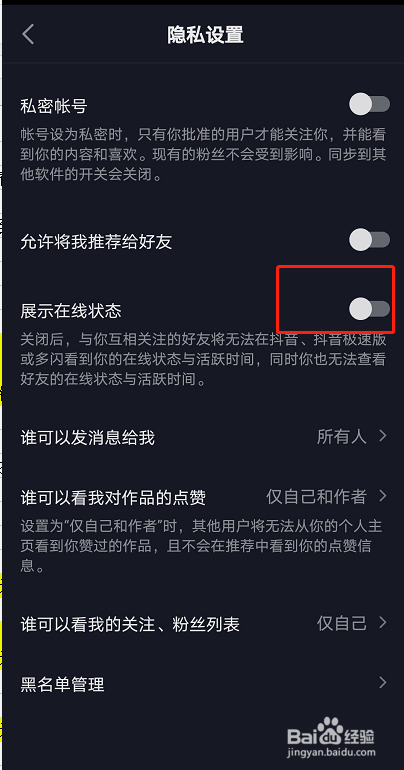Select 谁可以看我对作品的点赞 row
The image size is (404, 770).
point(204,497)
